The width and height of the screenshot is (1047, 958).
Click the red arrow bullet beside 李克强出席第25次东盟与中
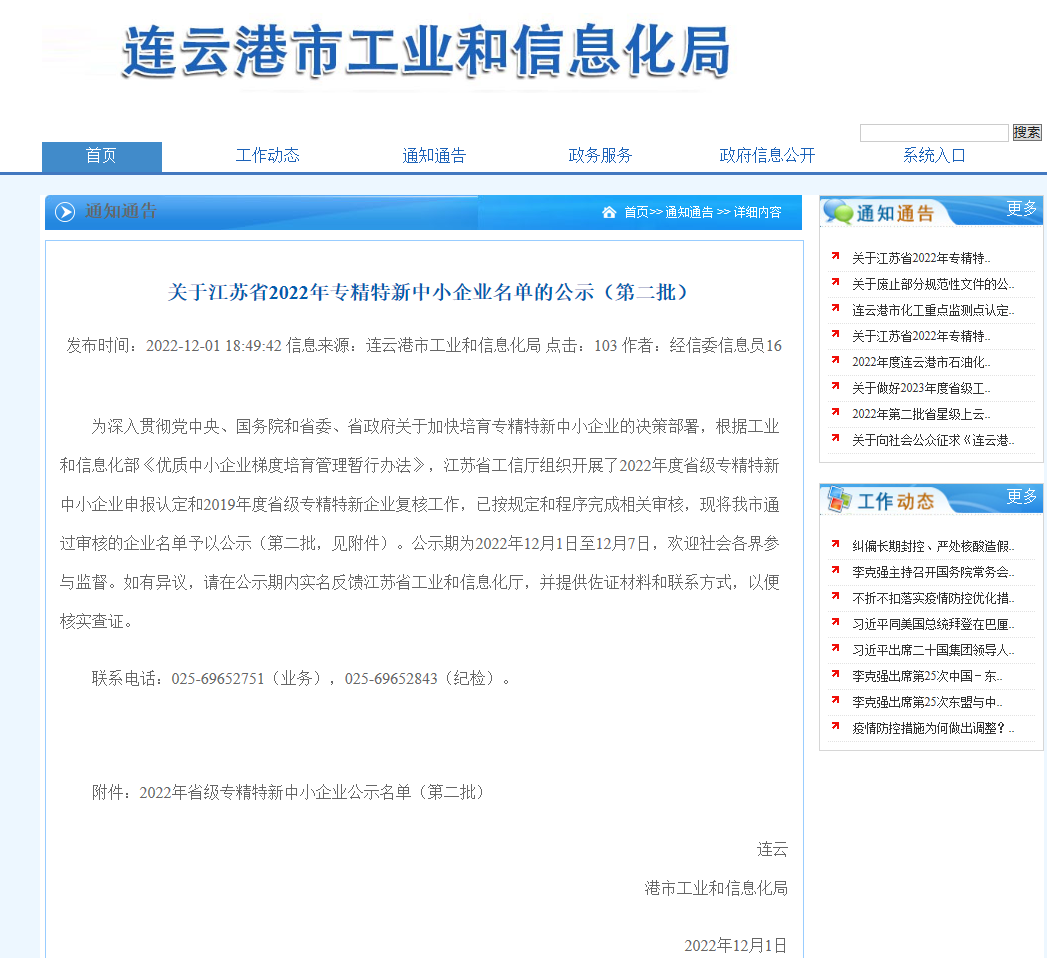click(x=835, y=700)
